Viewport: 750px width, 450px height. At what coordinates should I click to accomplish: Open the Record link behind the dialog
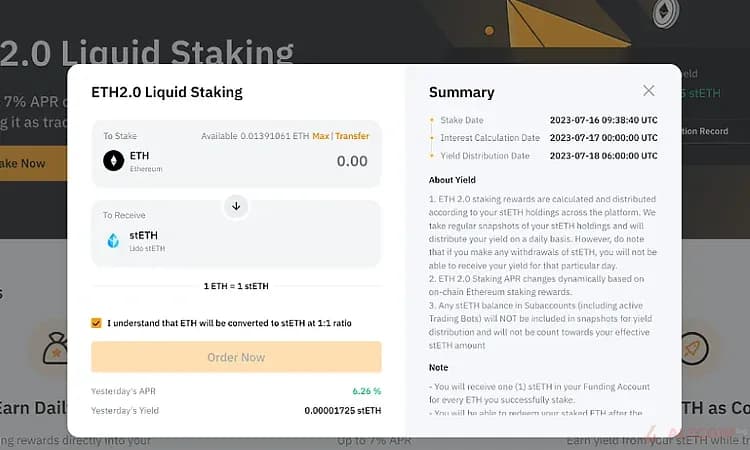click(704, 131)
